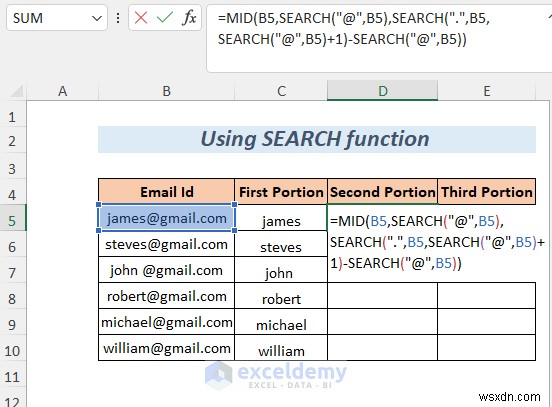This screenshot has height=407, width=552.
Task: Confirm formula with the checkmark Enter icon
Action: tap(164, 17)
